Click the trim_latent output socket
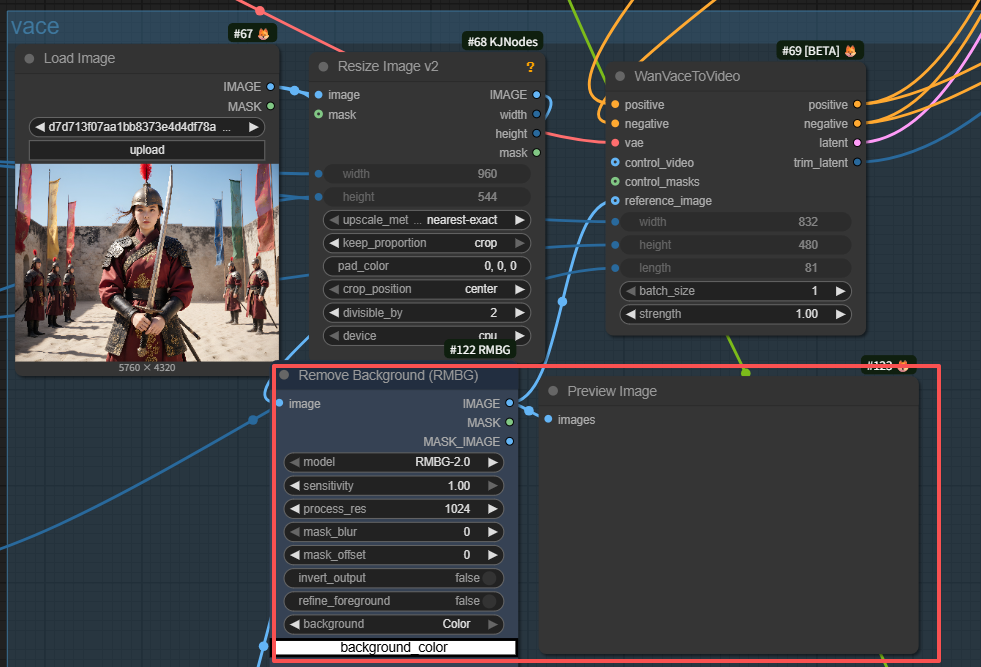The height and width of the screenshot is (667, 981). [857, 163]
